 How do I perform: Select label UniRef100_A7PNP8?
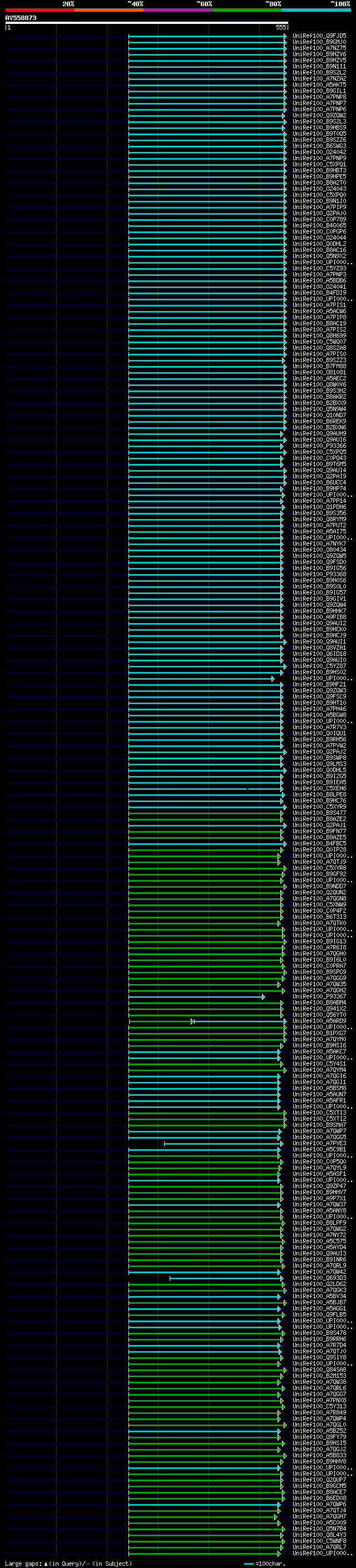click(319, 97)
